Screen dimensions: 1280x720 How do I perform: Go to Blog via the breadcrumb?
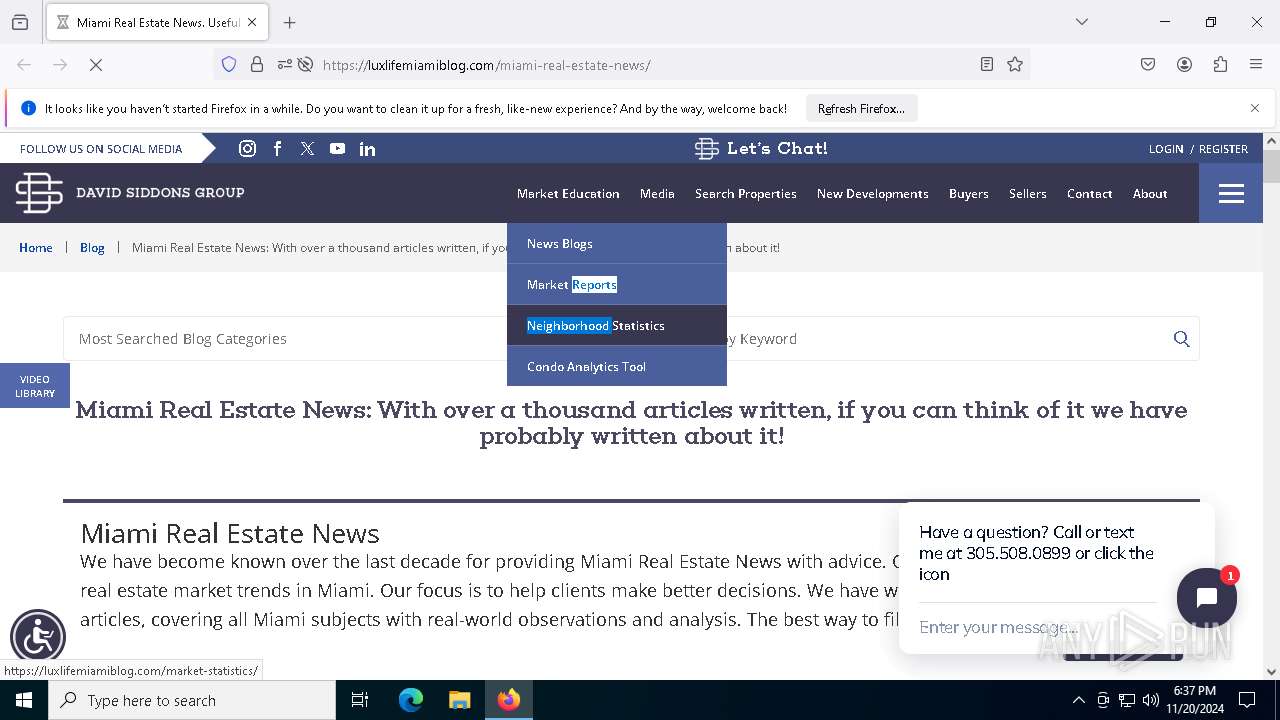point(92,247)
